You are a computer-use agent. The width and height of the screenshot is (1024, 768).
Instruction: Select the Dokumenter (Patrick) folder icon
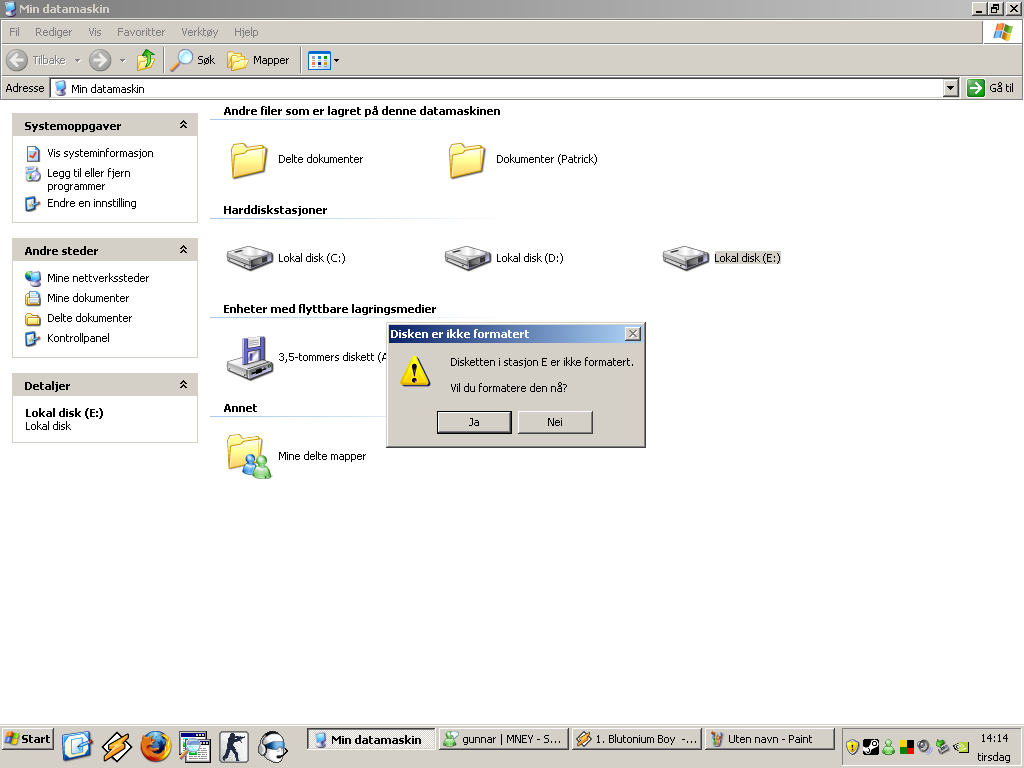(467, 160)
